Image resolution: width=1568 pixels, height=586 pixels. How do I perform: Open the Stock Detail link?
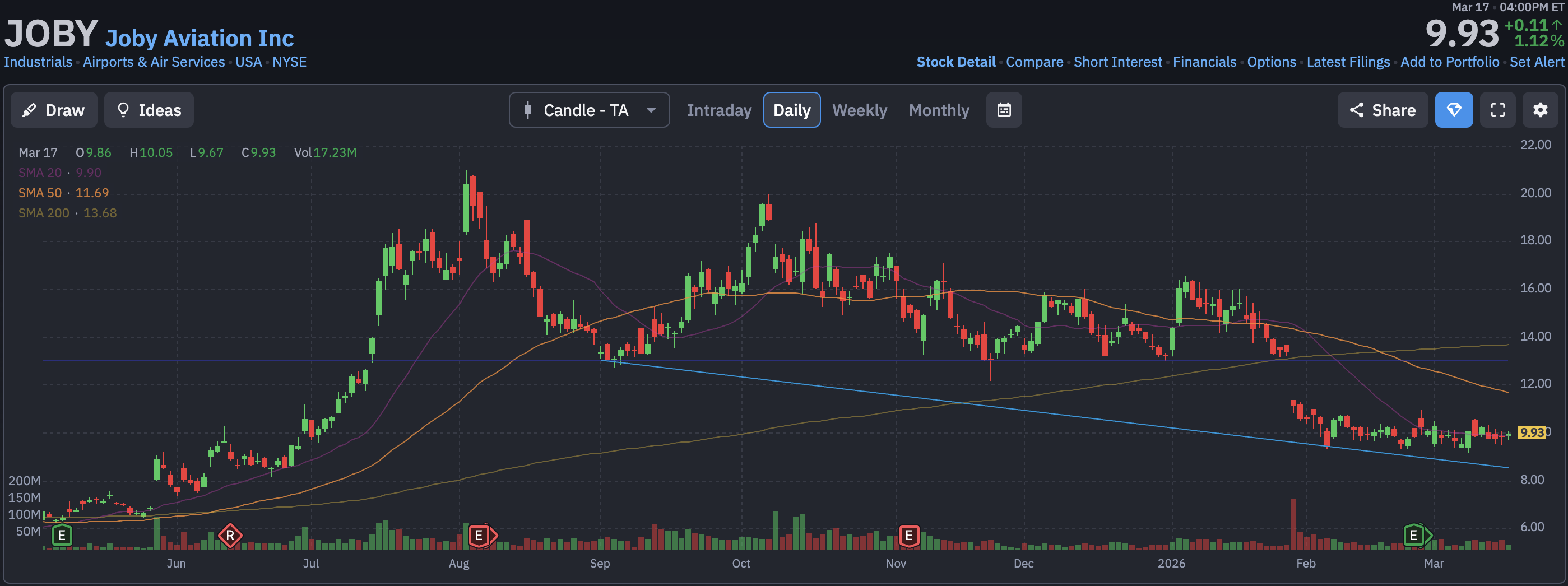pyautogui.click(x=955, y=62)
